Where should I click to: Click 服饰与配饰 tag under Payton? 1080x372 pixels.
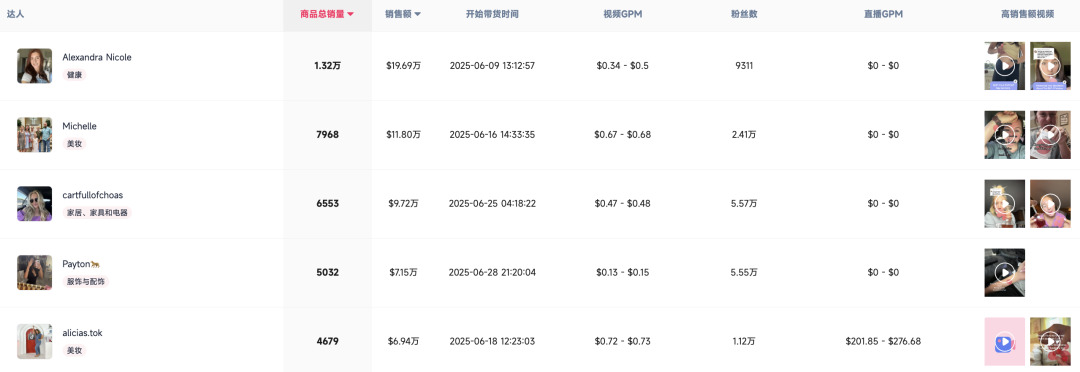(x=86, y=281)
